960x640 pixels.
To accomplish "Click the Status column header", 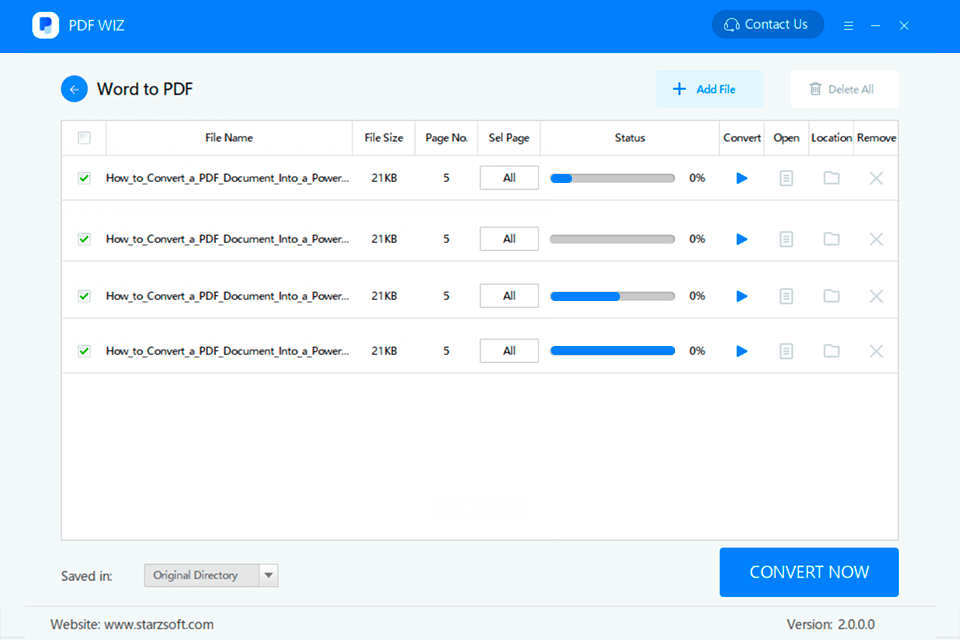I will tap(630, 138).
